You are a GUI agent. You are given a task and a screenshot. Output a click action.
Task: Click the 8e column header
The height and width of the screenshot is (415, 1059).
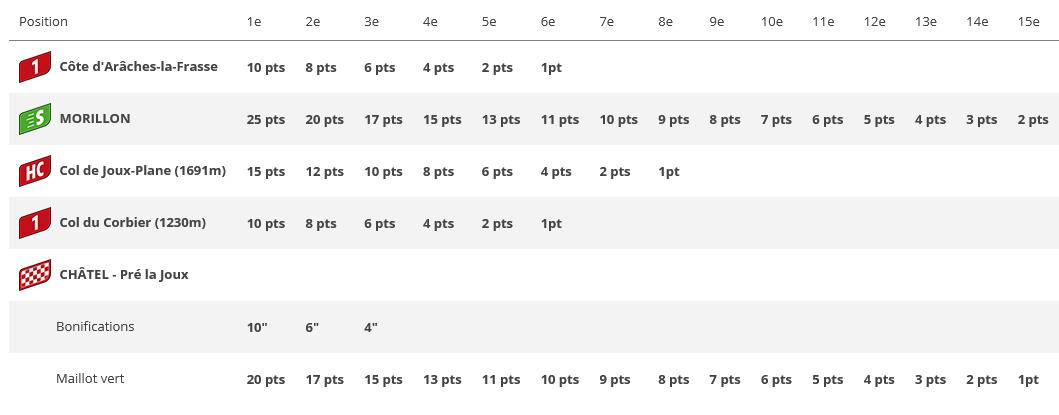coord(665,22)
